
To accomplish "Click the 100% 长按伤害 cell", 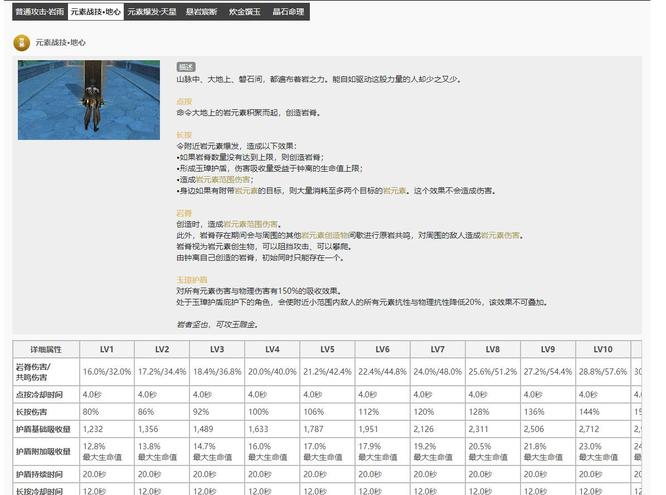I will click(272, 412).
